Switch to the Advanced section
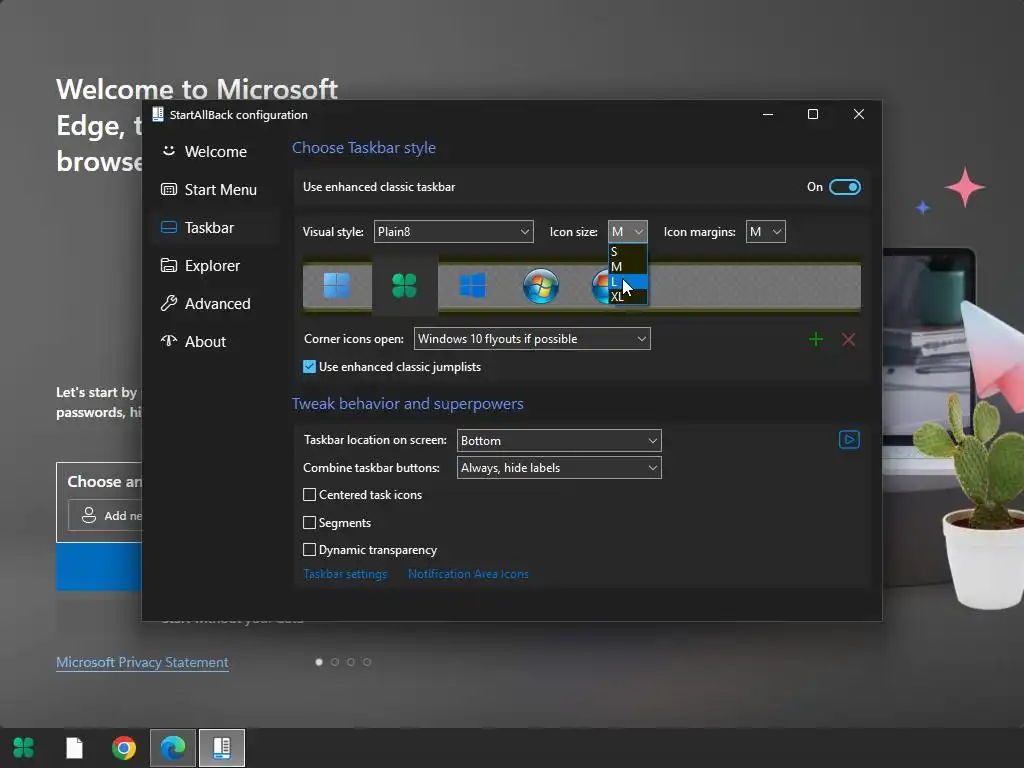 [x=214, y=303]
